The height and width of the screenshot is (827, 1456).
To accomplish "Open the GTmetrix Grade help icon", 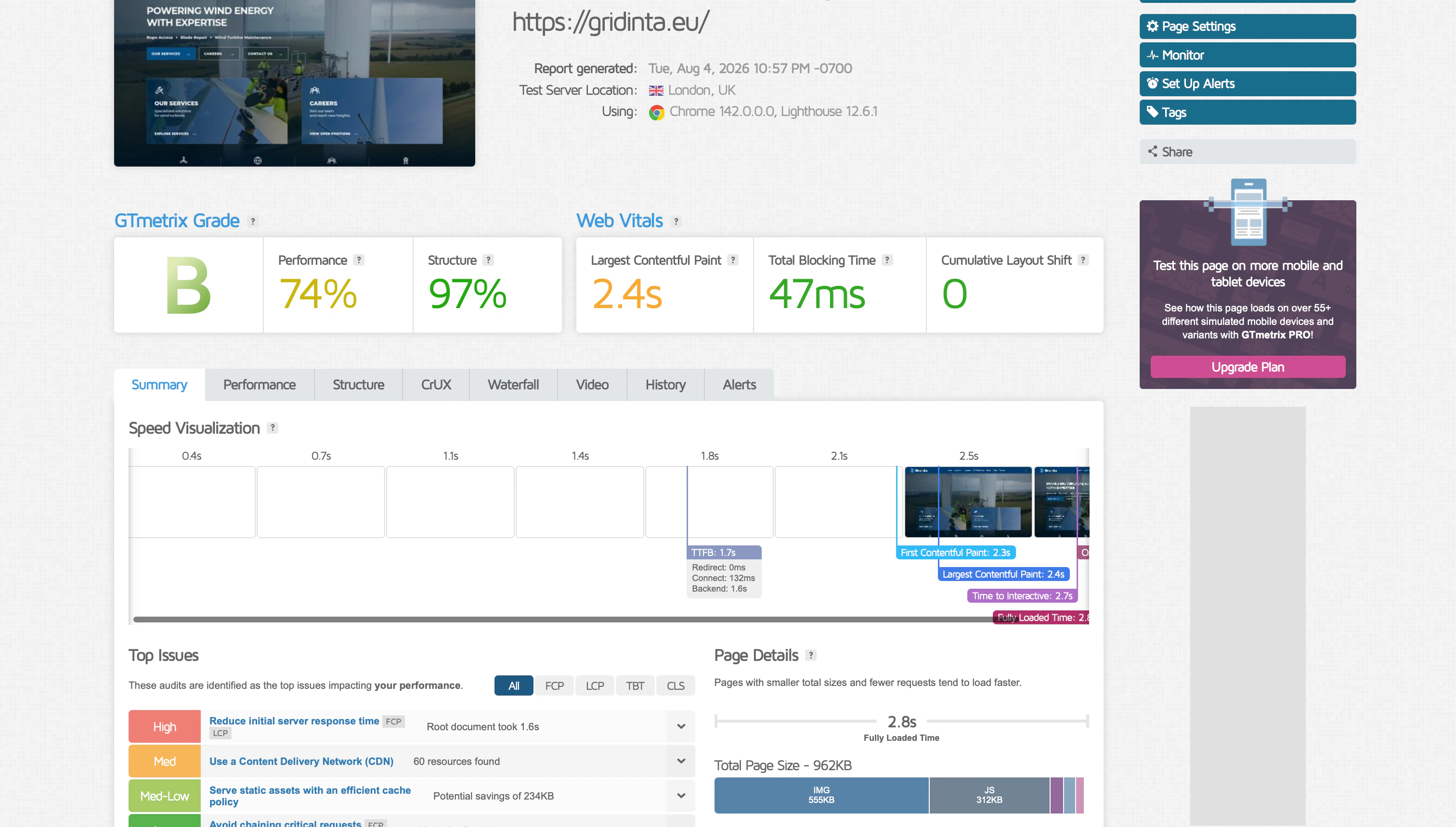I will tap(253, 221).
